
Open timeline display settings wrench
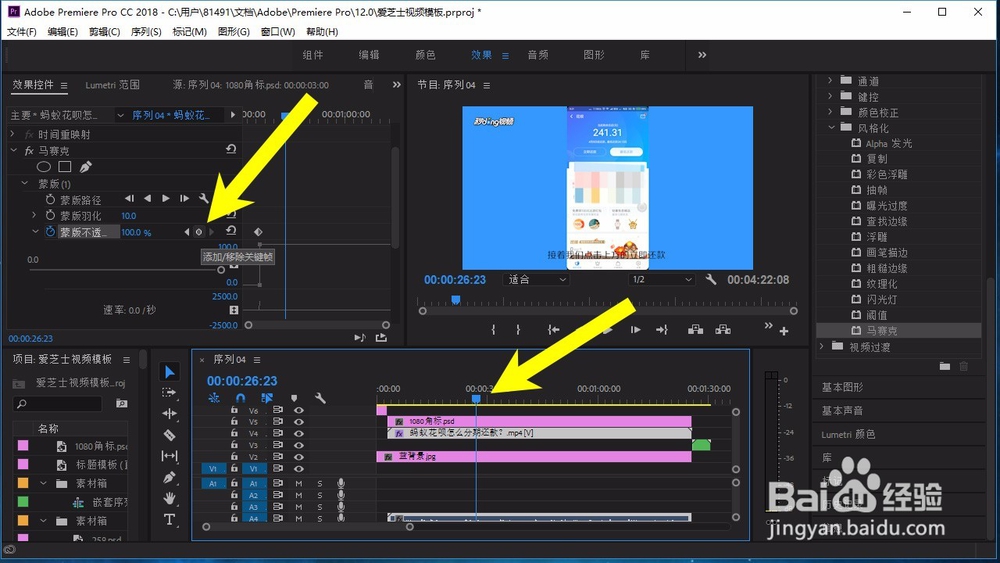320,398
